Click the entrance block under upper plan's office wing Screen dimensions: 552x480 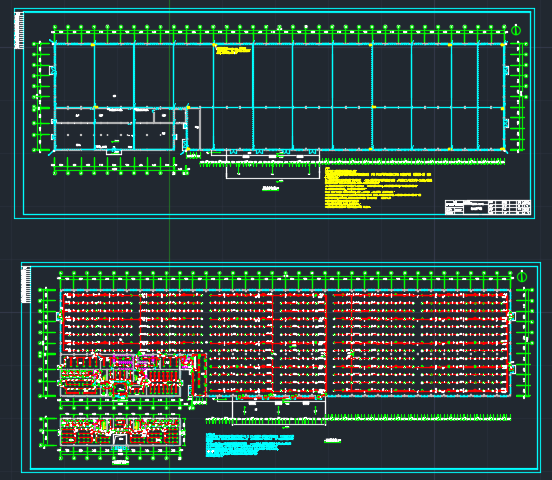point(114,152)
